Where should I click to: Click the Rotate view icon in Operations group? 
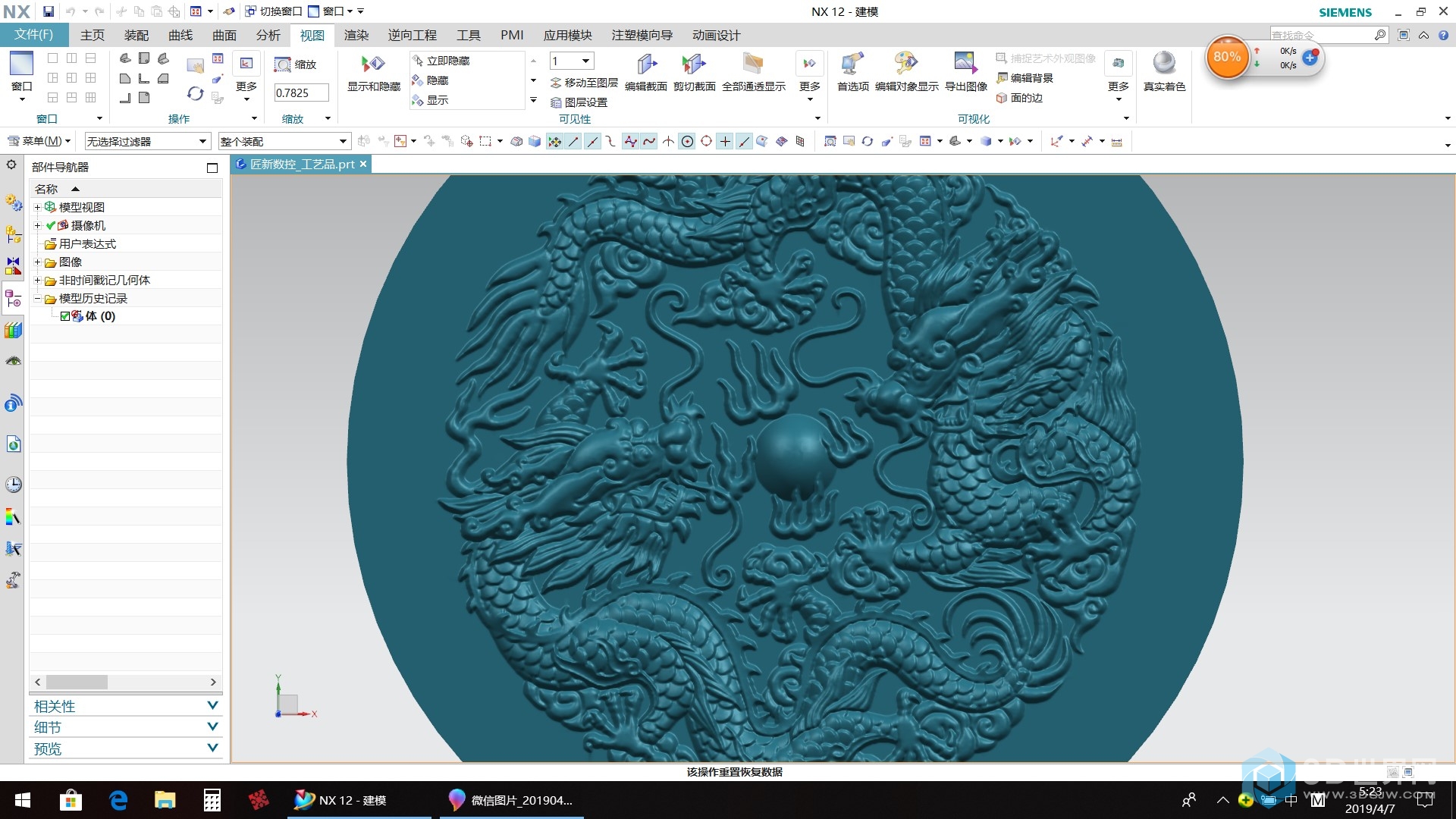[x=196, y=93]
